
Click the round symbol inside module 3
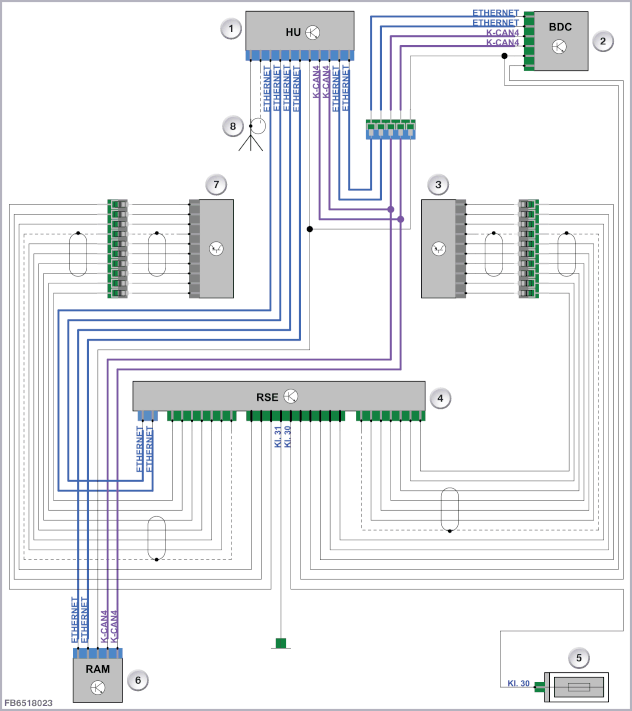(438, 248)
